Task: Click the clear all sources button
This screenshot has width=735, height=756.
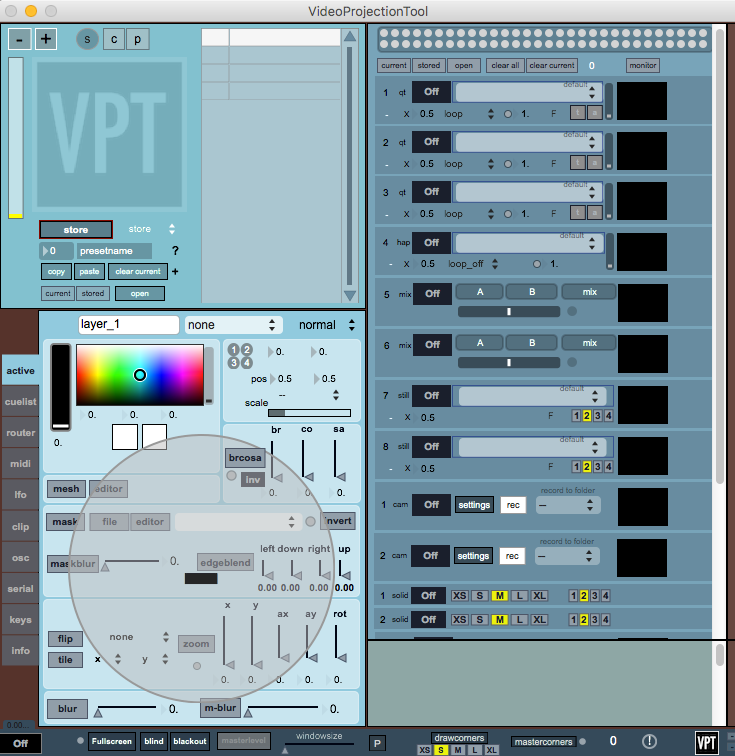Action: pyautogui.click(x=505, y=66)
